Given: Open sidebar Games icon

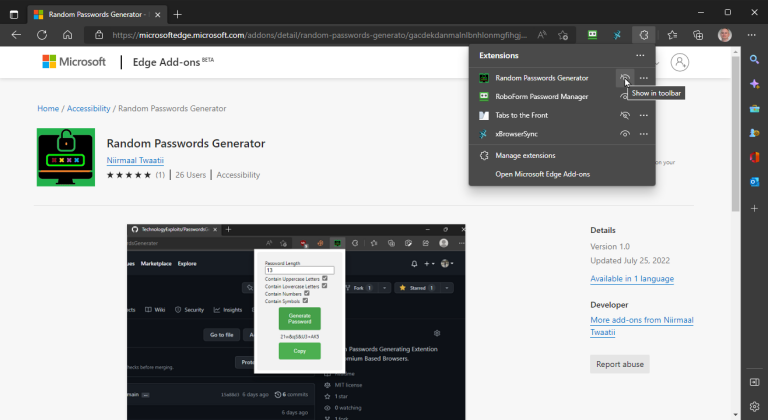Looking at the screenshot, I should pyautogui.click(x=754, y=133).
